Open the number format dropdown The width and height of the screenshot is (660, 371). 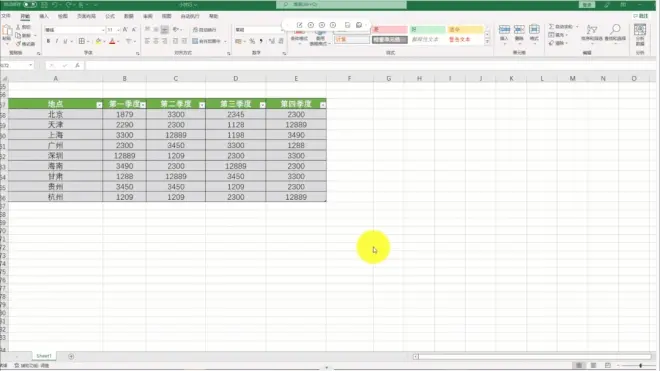pyautogui.click(x=282, y=30)
